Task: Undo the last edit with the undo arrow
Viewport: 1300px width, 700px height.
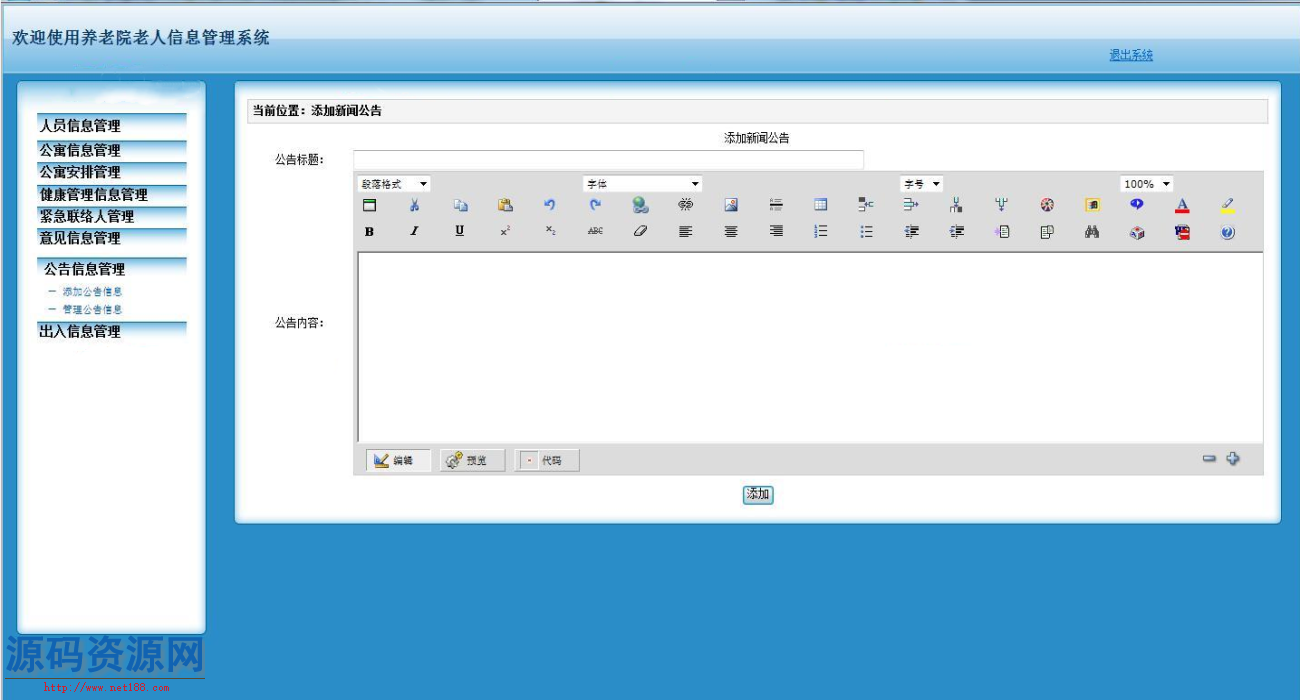Action: 549,205
